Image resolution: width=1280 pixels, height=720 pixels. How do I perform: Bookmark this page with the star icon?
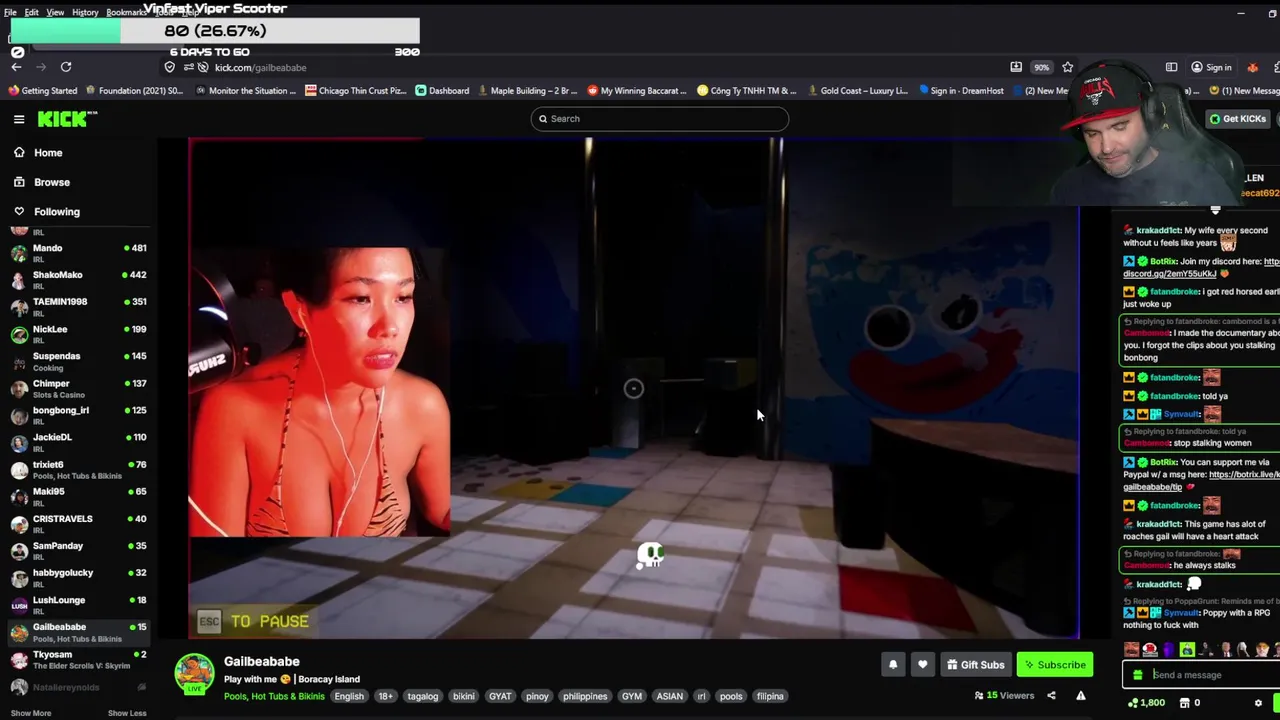click(1067, 67)
